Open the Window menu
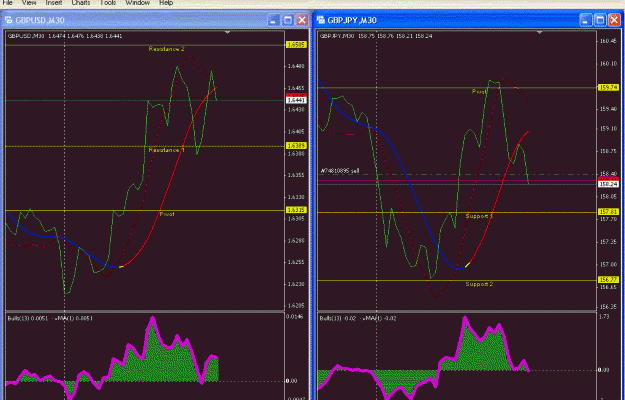 pos(138,2)
